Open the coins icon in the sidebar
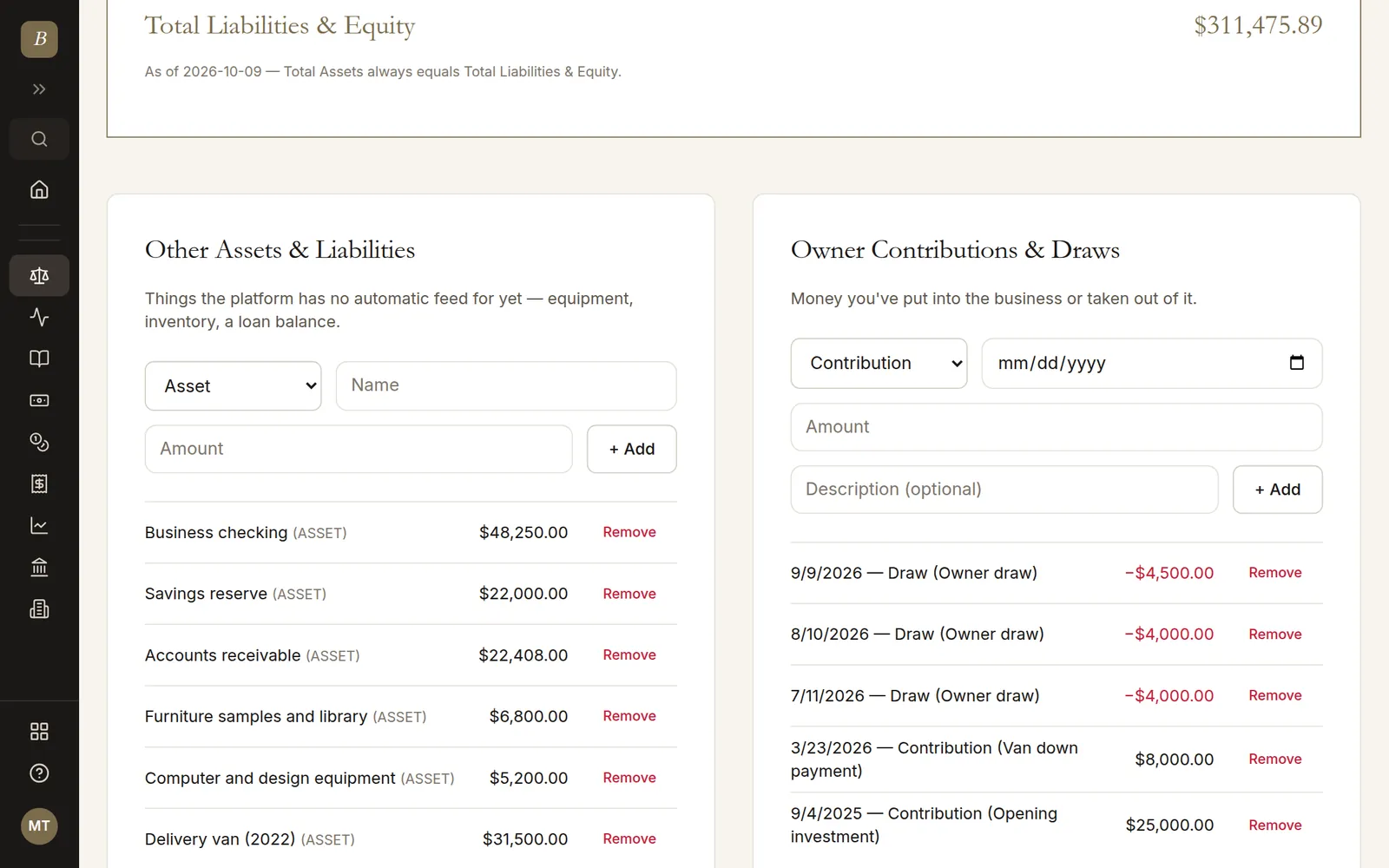1389x868 pixels. tap(39, 443)
